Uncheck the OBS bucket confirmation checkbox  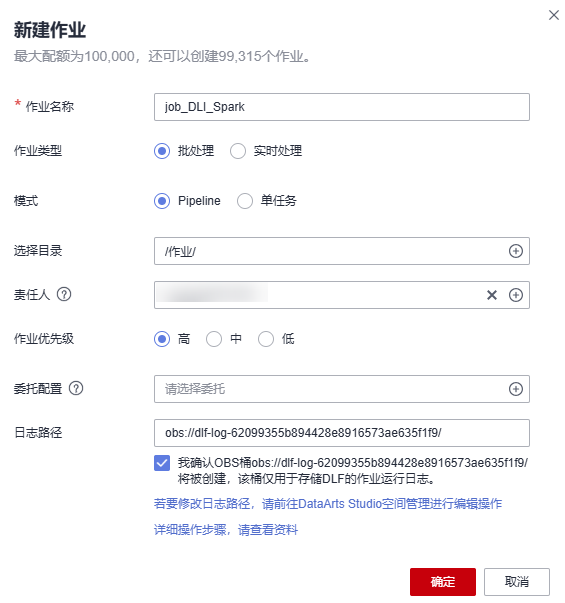[162, 463]
